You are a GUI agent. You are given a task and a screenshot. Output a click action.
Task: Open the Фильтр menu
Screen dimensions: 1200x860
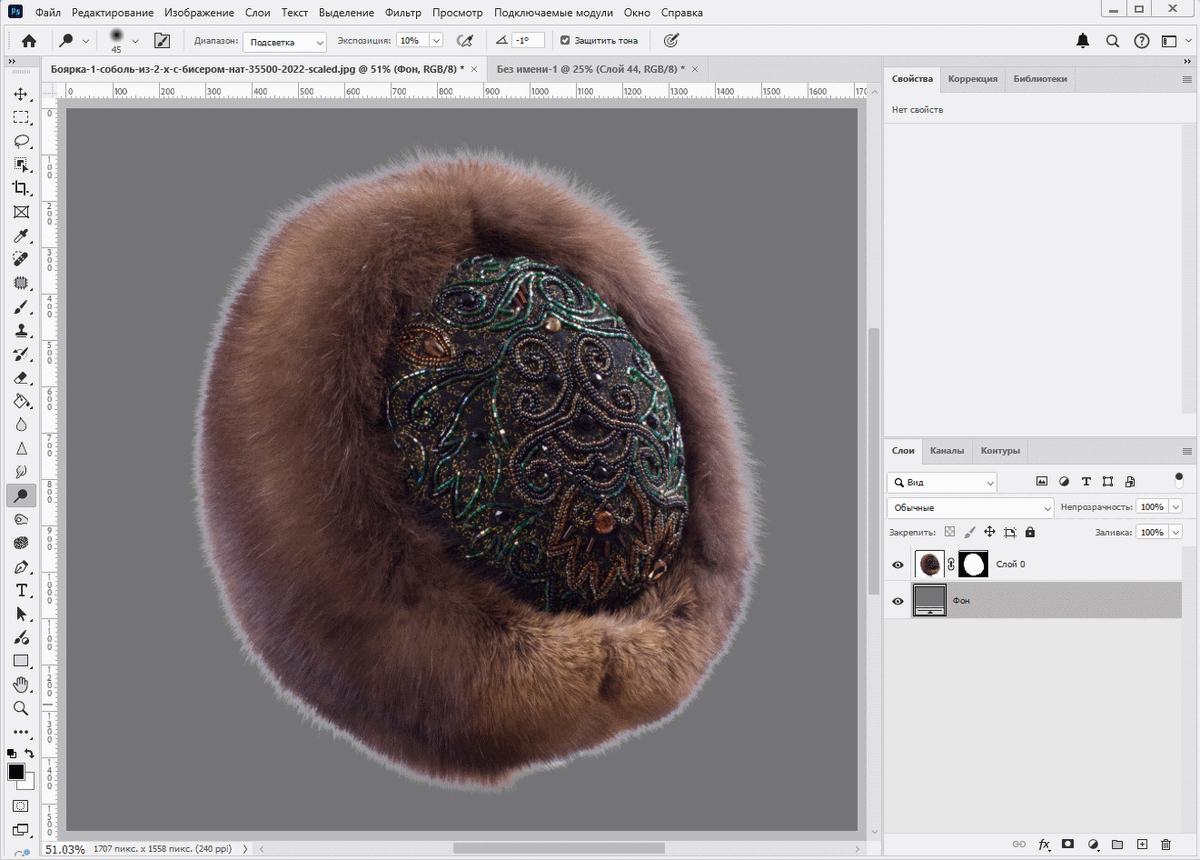click(x=403, y=13)
